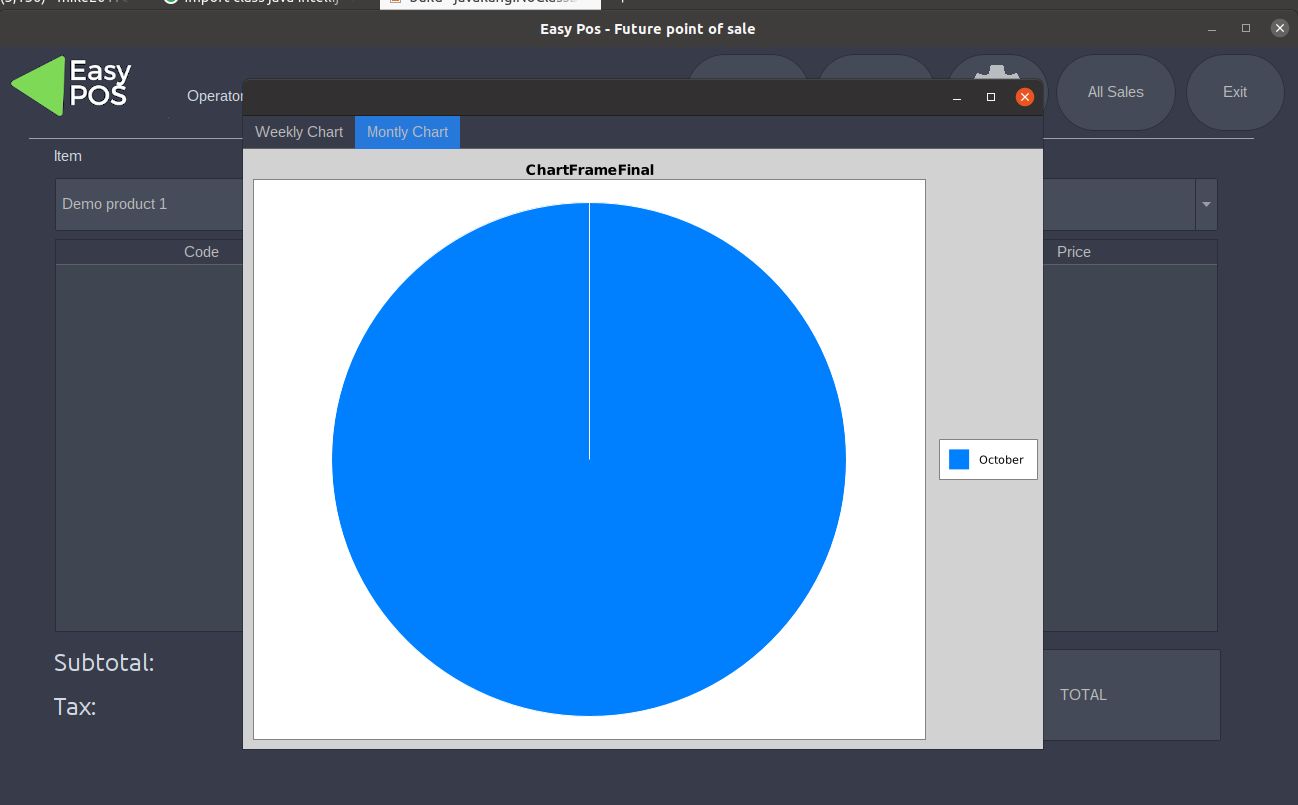Viewport: 1298px width, 805px height.
Task: Click the TOTAL panel
Action: click(1131, 695)
